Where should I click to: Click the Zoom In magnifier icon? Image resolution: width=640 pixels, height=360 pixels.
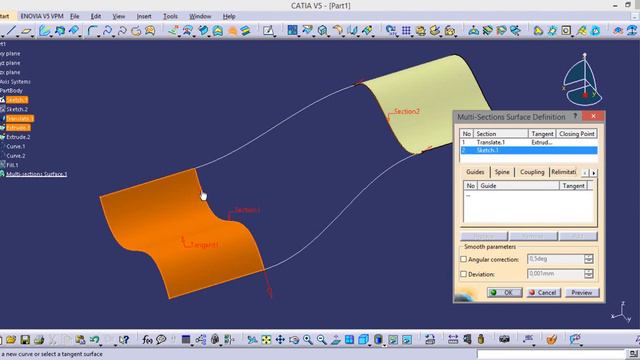coord(308,340)
